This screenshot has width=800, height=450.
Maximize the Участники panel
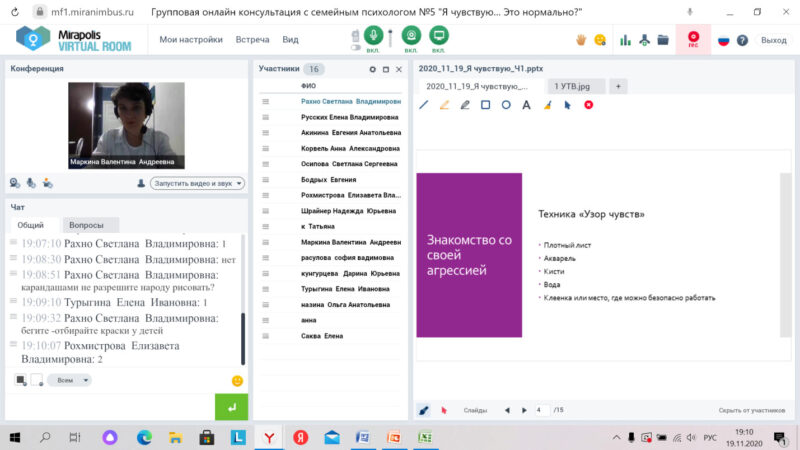(x=386, y=69)
